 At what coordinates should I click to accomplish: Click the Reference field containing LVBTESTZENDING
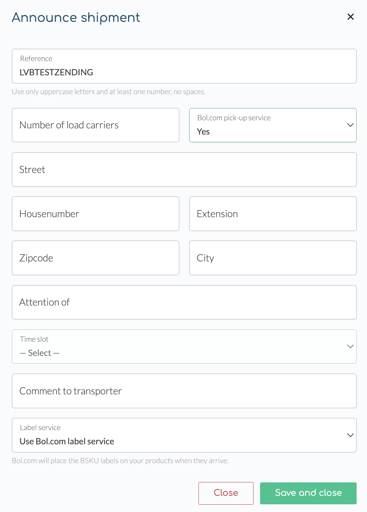click(184, 66)
